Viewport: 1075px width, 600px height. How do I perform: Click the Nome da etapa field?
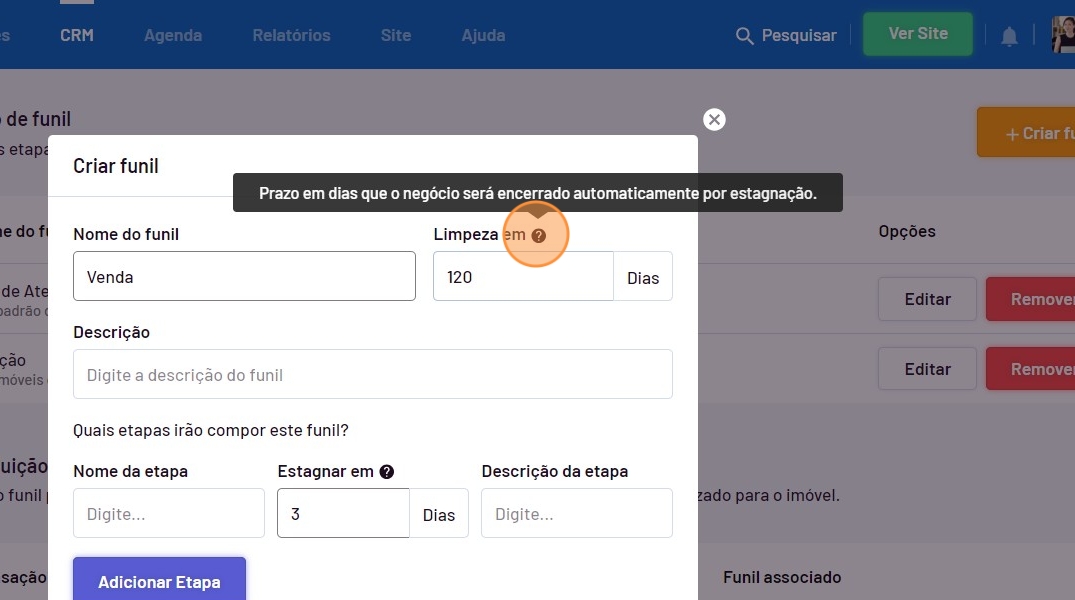point(168,514)
